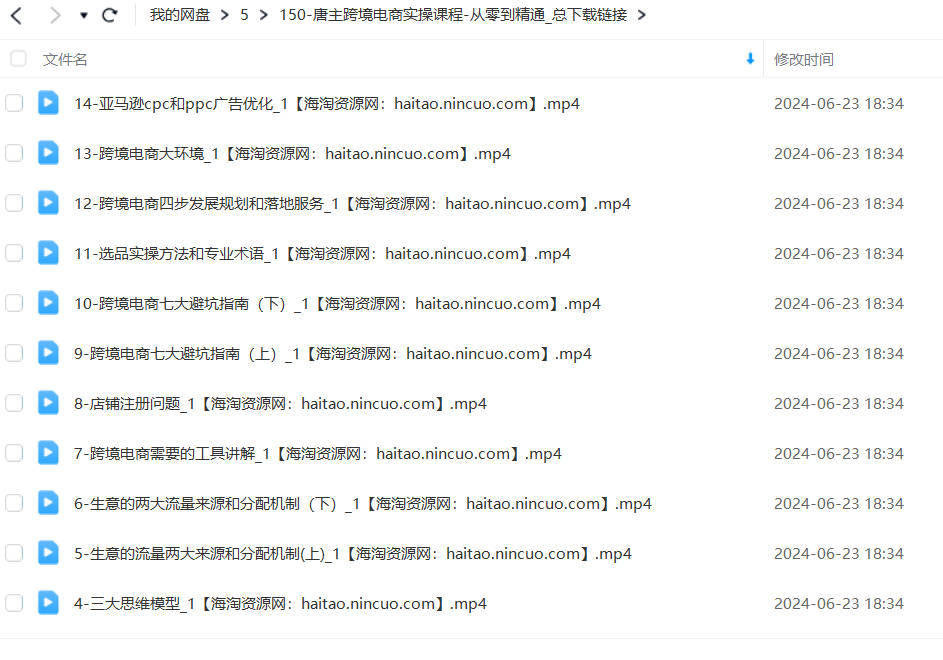943x660 pixels.
Task: Expand chevron after folder 5 breadcrumb
Action: [263, 15]
